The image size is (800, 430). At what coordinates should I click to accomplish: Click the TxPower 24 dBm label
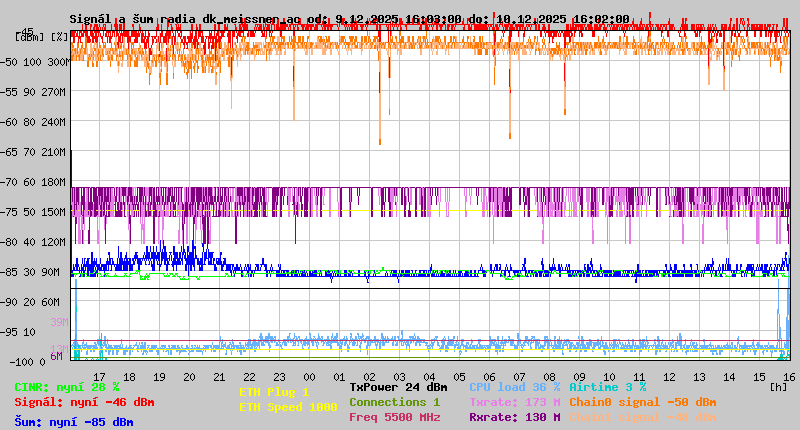[x=398, y=387]
